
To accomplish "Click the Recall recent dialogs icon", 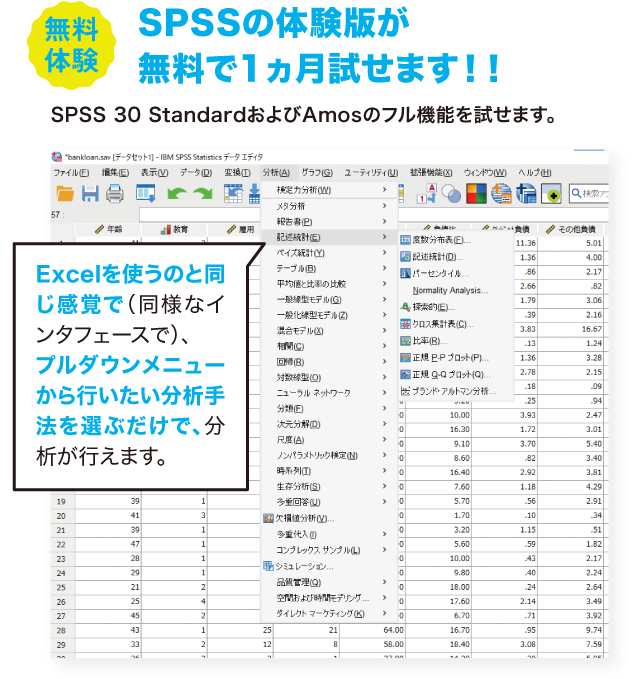I will click(x=146, y=193).
